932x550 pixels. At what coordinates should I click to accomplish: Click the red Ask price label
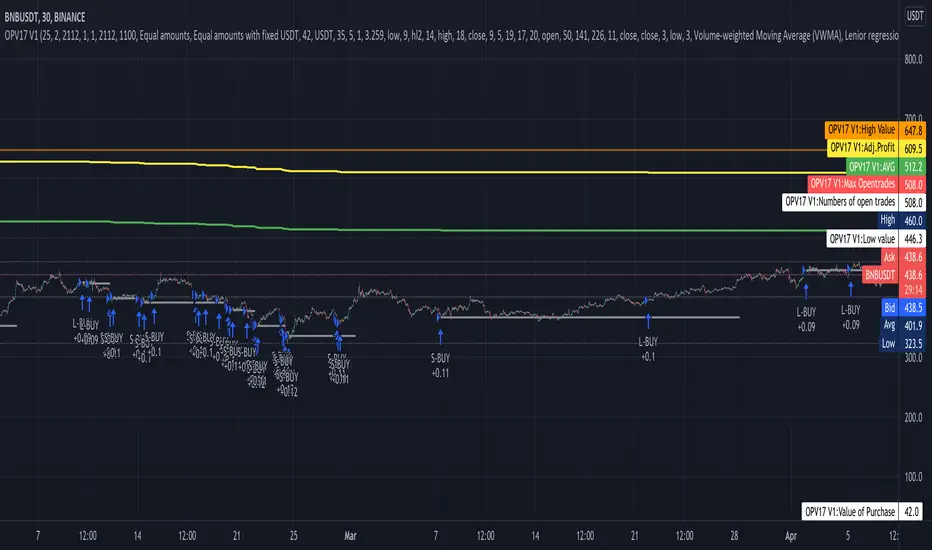903,257
